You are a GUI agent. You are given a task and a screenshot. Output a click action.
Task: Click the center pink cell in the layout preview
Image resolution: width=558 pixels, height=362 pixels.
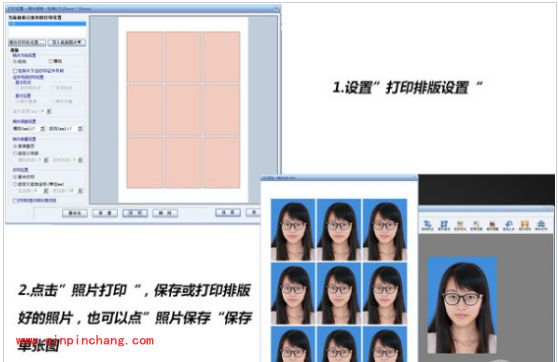183,110
